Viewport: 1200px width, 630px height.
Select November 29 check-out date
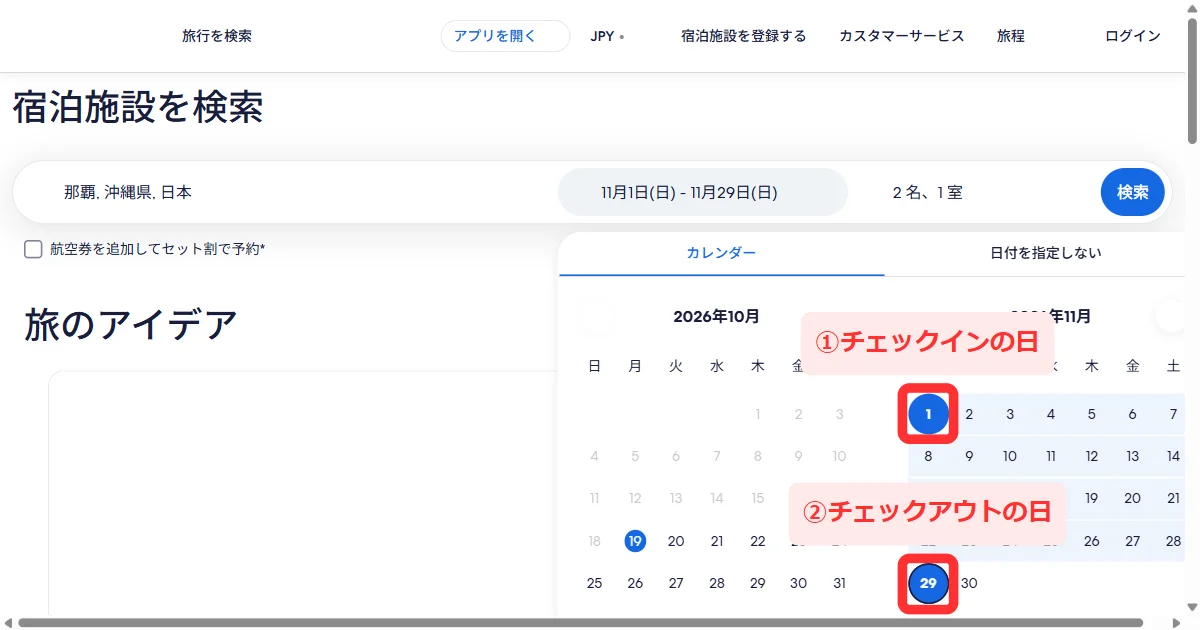(x=928, y=583)
